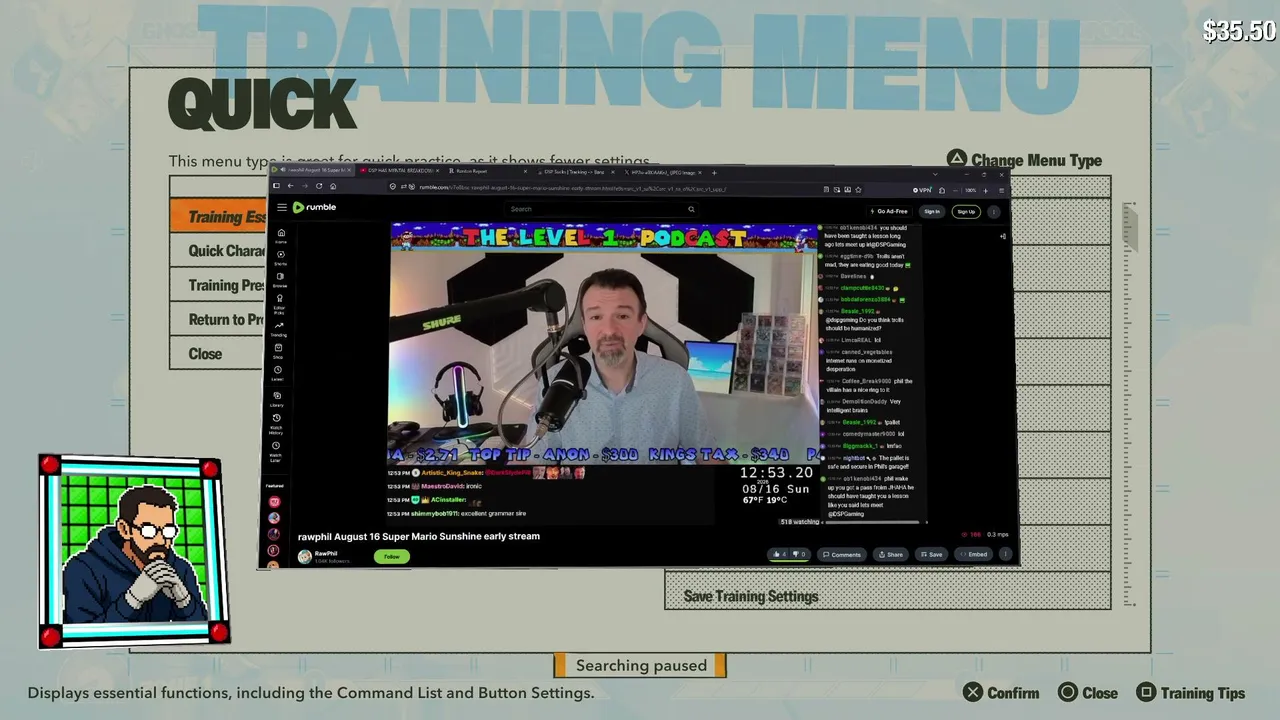Open Latest in Rumble sidebar
Screen dimensions: 1280x720
pos(278,373)
